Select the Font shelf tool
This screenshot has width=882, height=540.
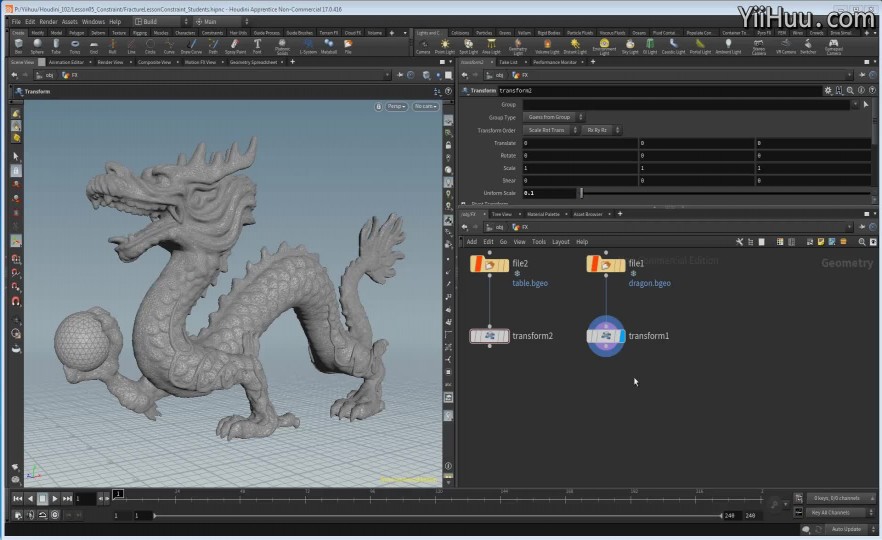[x=257, y=46]
